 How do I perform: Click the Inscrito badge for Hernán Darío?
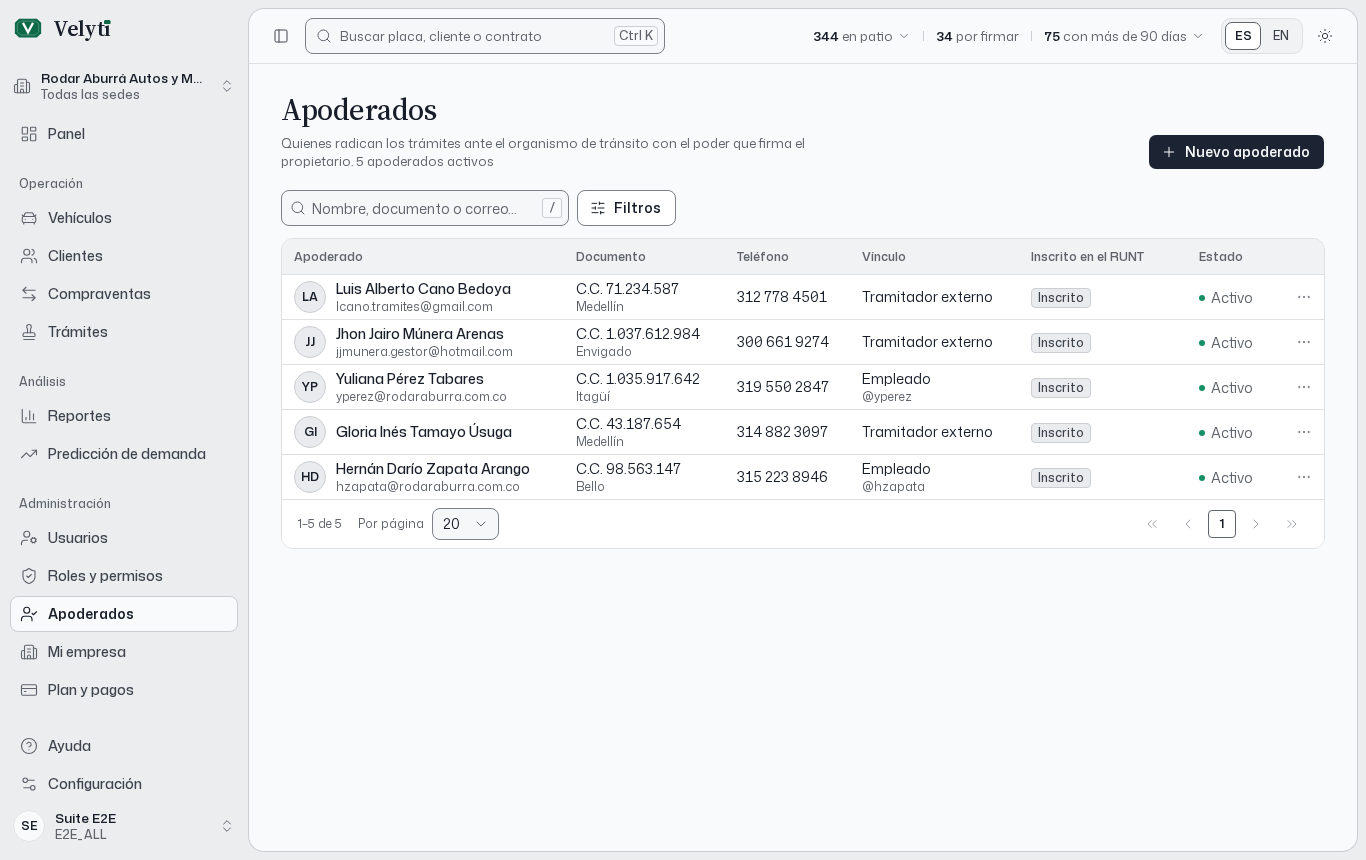click(1061, 478)
